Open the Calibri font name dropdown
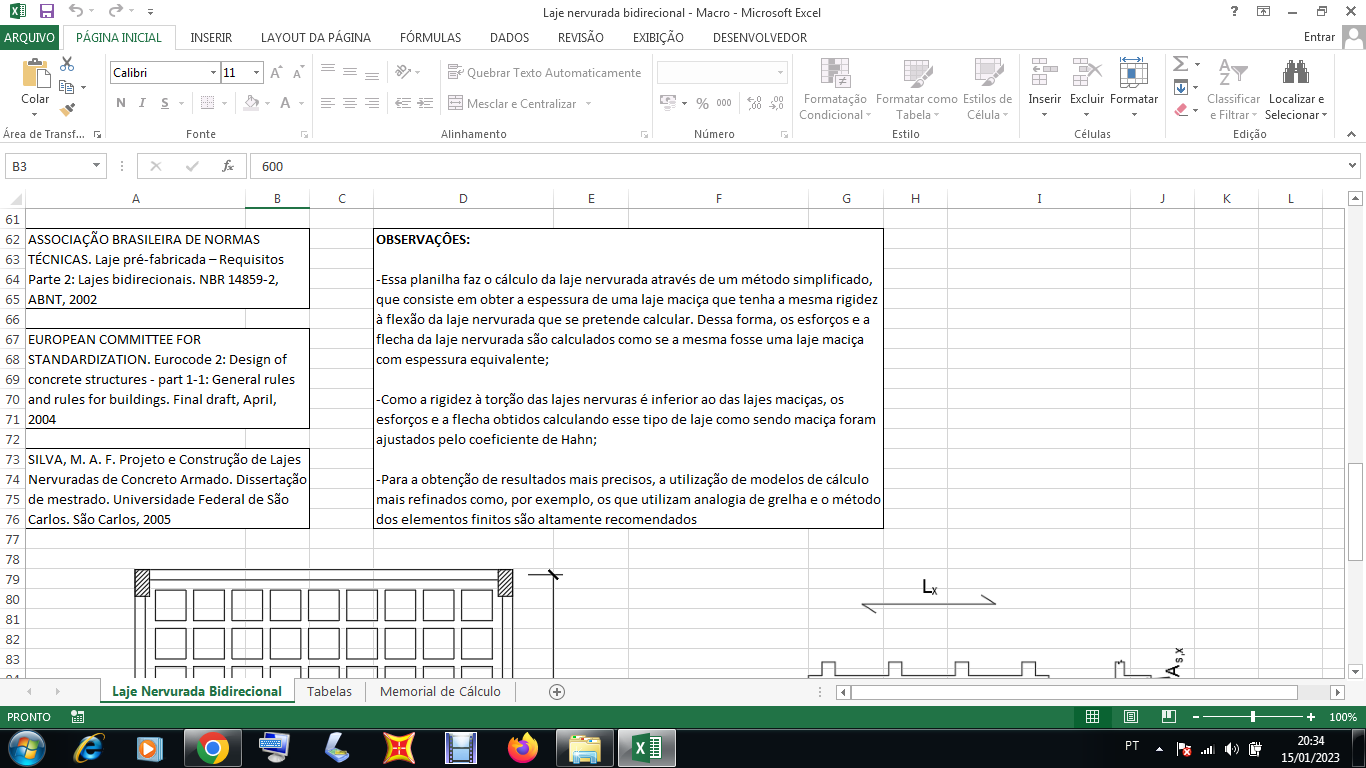This screenshot has height=768, width=1366. [x=213, y=73]
